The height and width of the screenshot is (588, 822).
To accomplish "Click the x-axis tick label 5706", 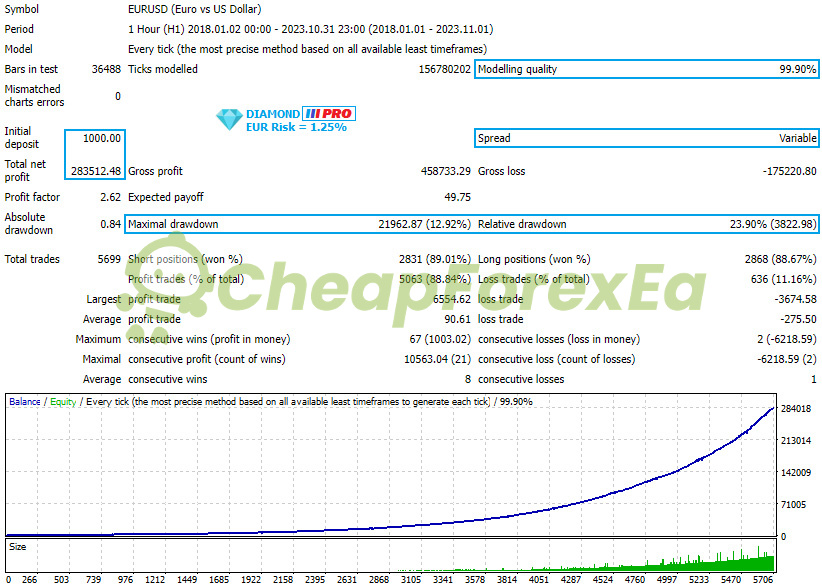I will pos(763,580).
